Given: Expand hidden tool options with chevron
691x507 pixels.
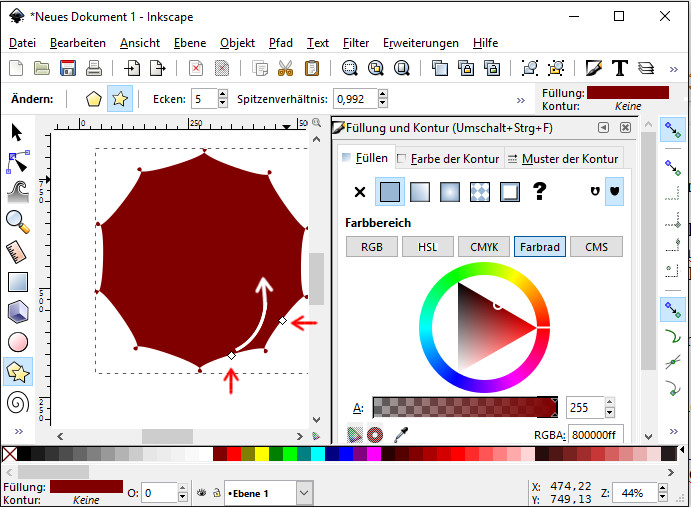Looking at the screenshot, I should pyautogui.click(x=520, y=100).
